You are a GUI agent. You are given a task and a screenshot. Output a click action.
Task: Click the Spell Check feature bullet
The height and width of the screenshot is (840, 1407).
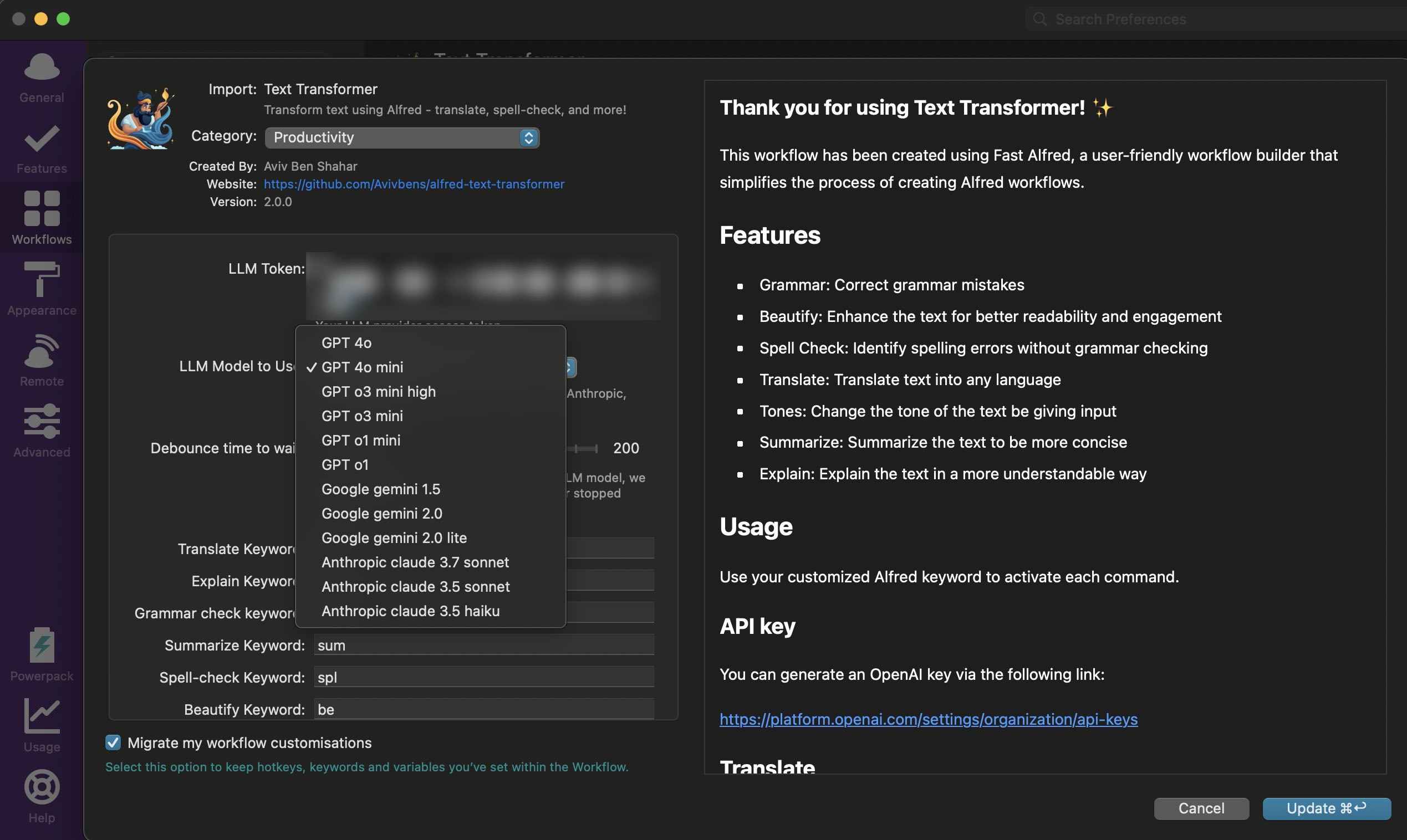983,347
